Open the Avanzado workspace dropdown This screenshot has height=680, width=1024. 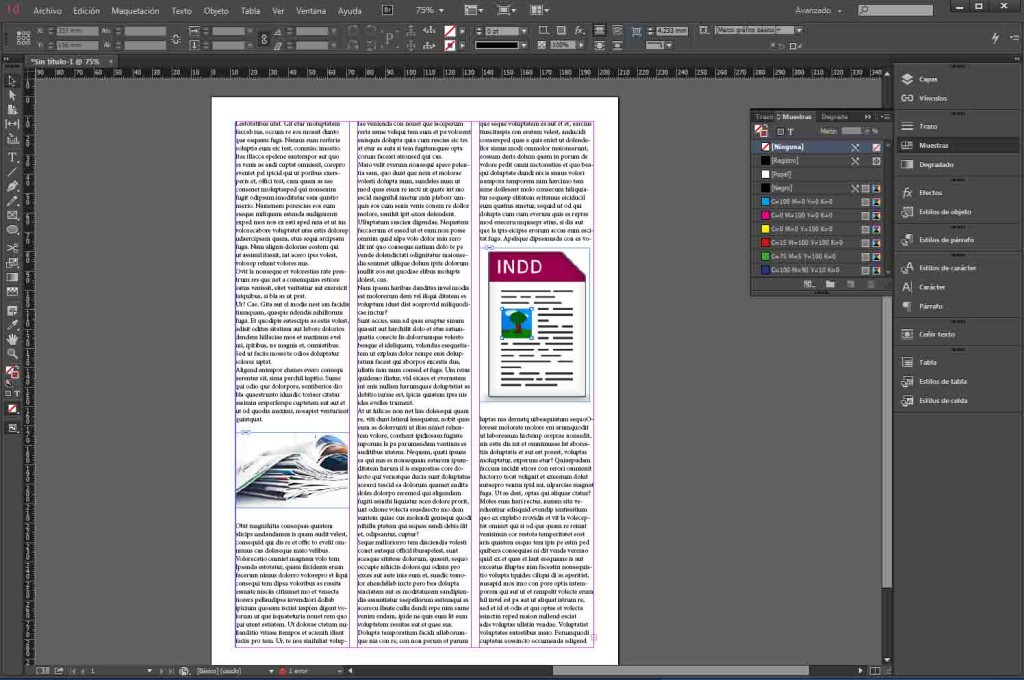[x=818, y=10]
